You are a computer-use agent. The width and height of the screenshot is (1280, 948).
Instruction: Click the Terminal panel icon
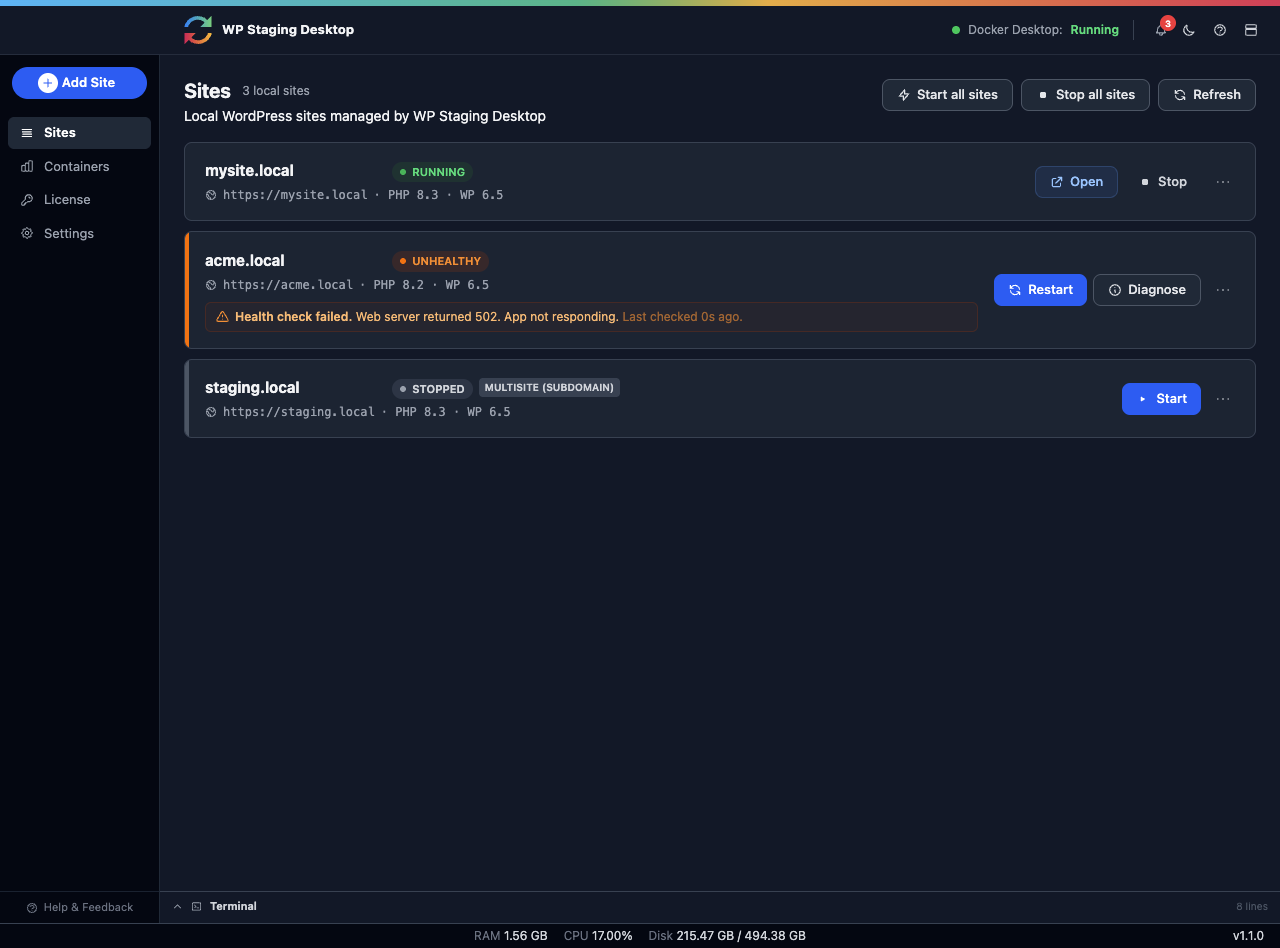click(197, 907)
